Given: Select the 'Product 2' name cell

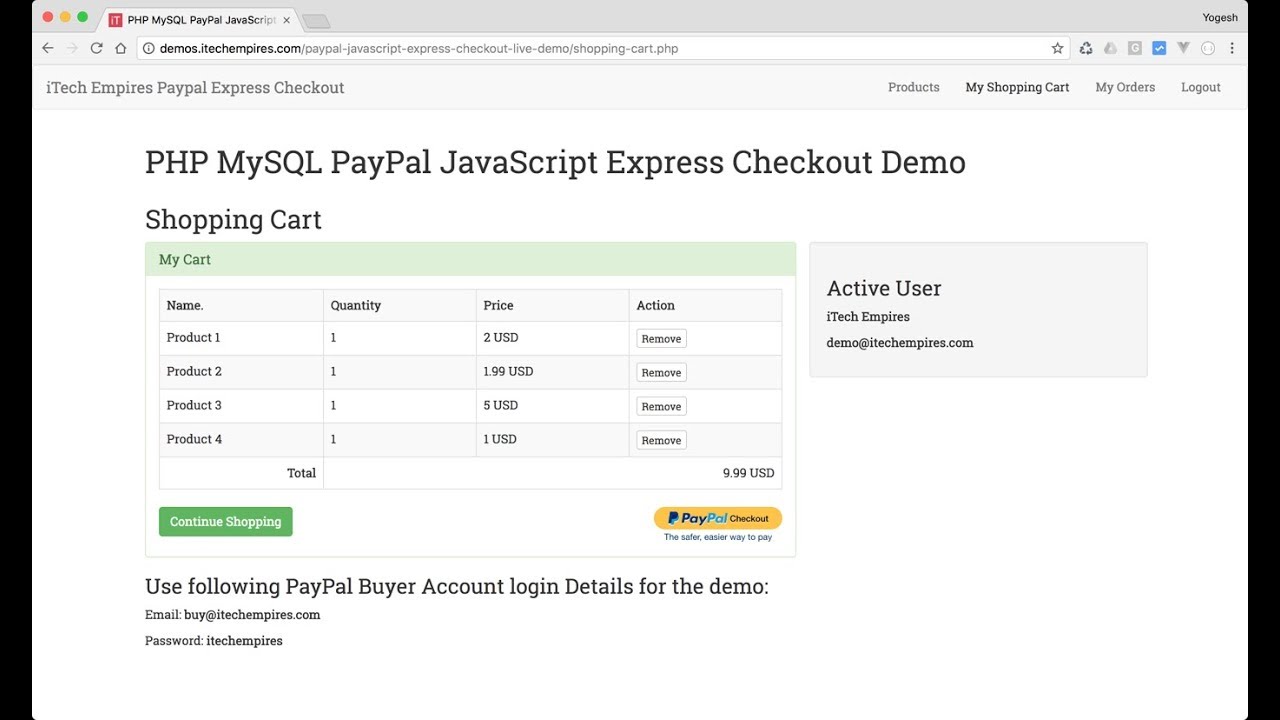Looking at the screenshot, I should pyautogui.click(x=241, y=372).
